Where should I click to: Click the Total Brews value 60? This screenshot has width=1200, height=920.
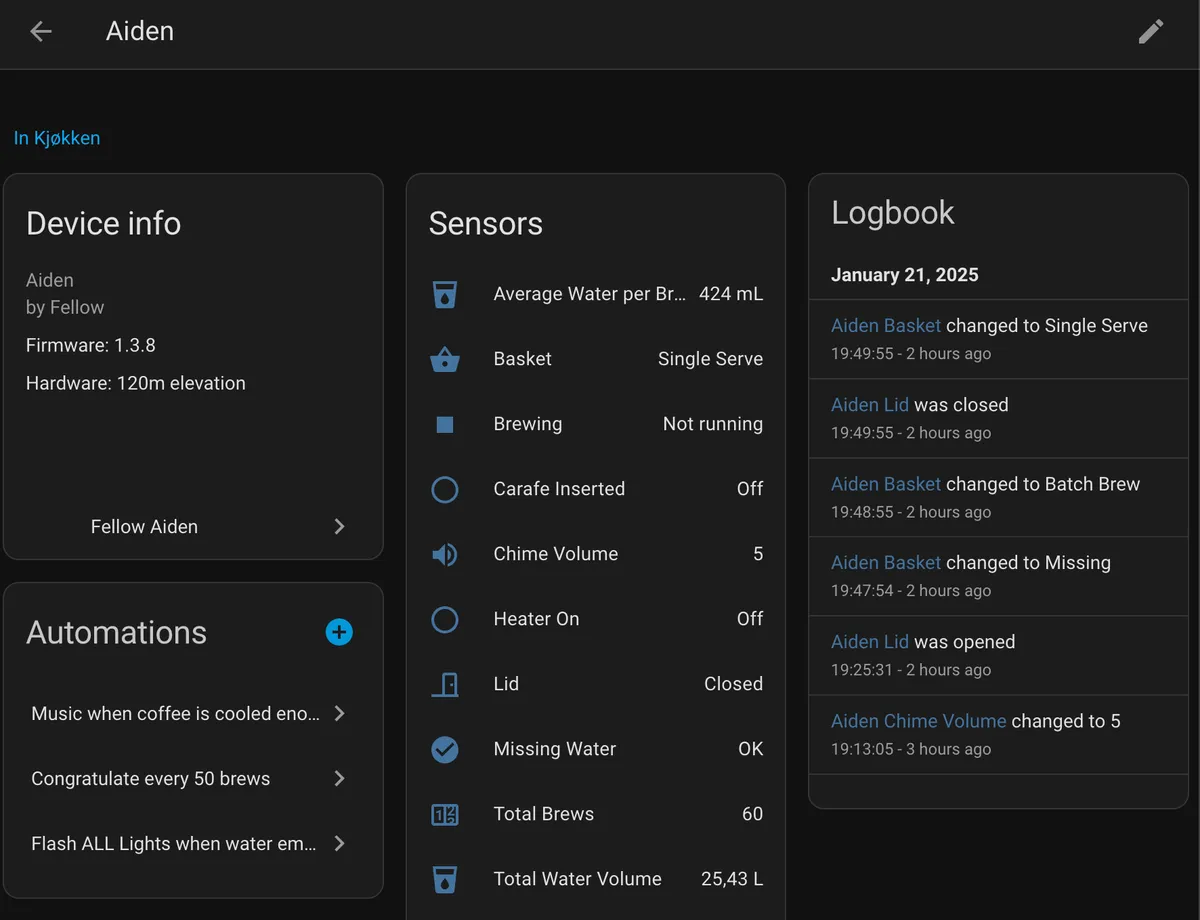coord(752,814)
